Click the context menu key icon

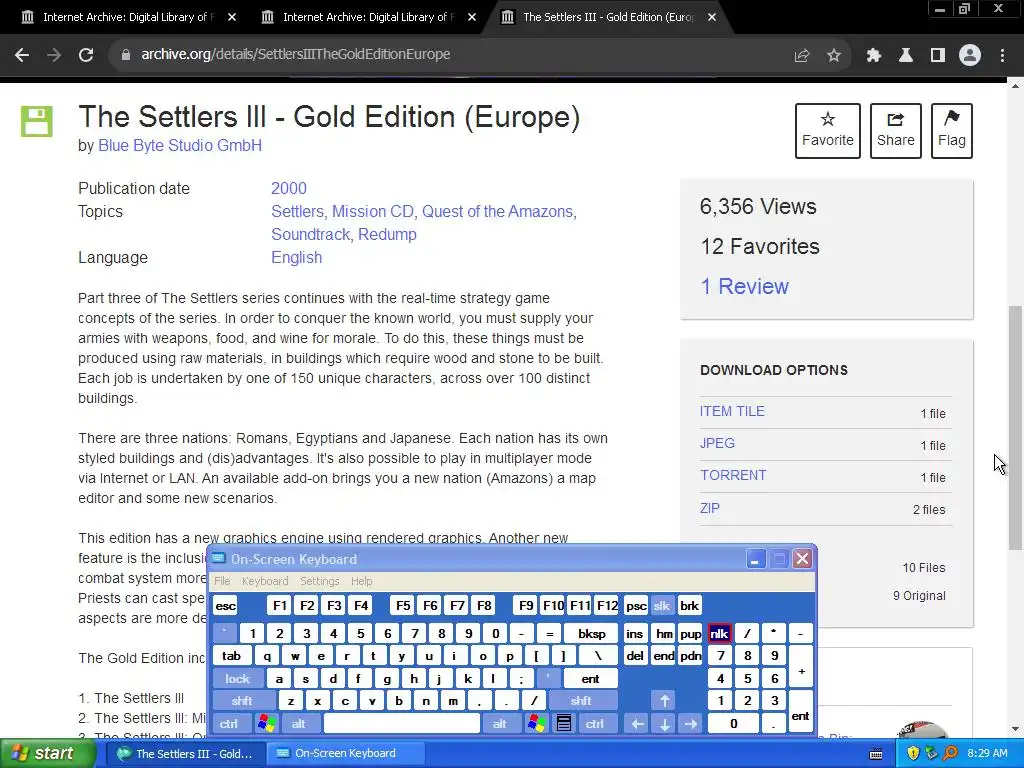[564, 724]
